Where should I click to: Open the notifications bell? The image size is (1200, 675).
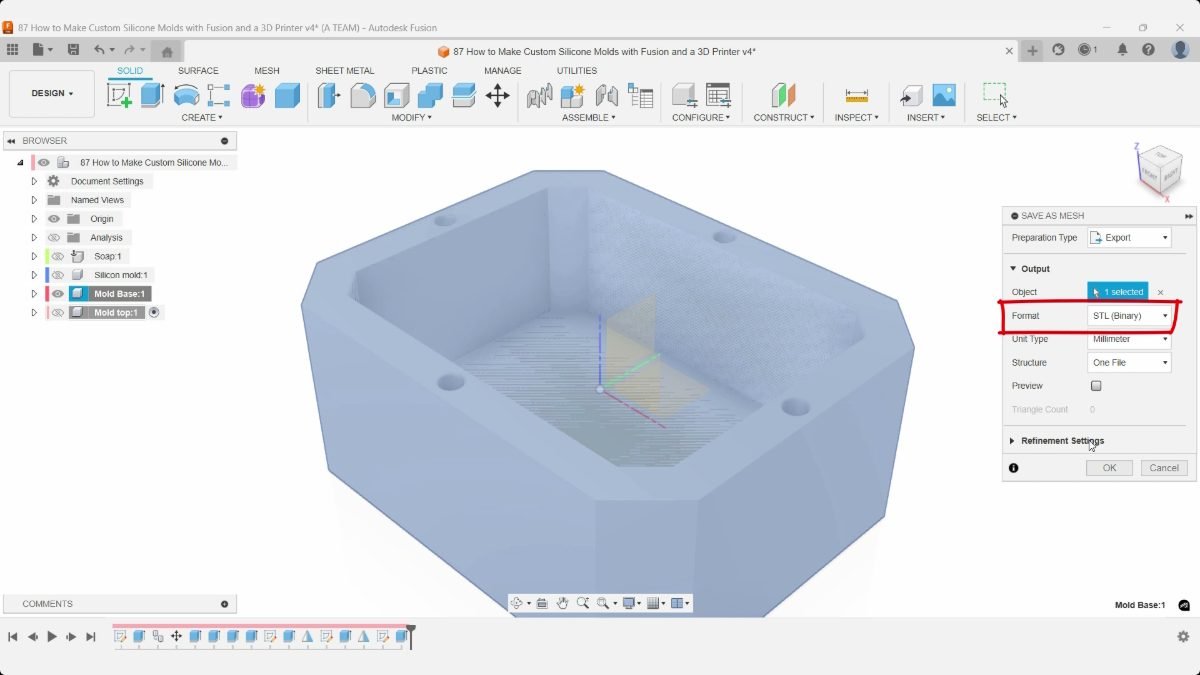click(x=1123, y=49)
